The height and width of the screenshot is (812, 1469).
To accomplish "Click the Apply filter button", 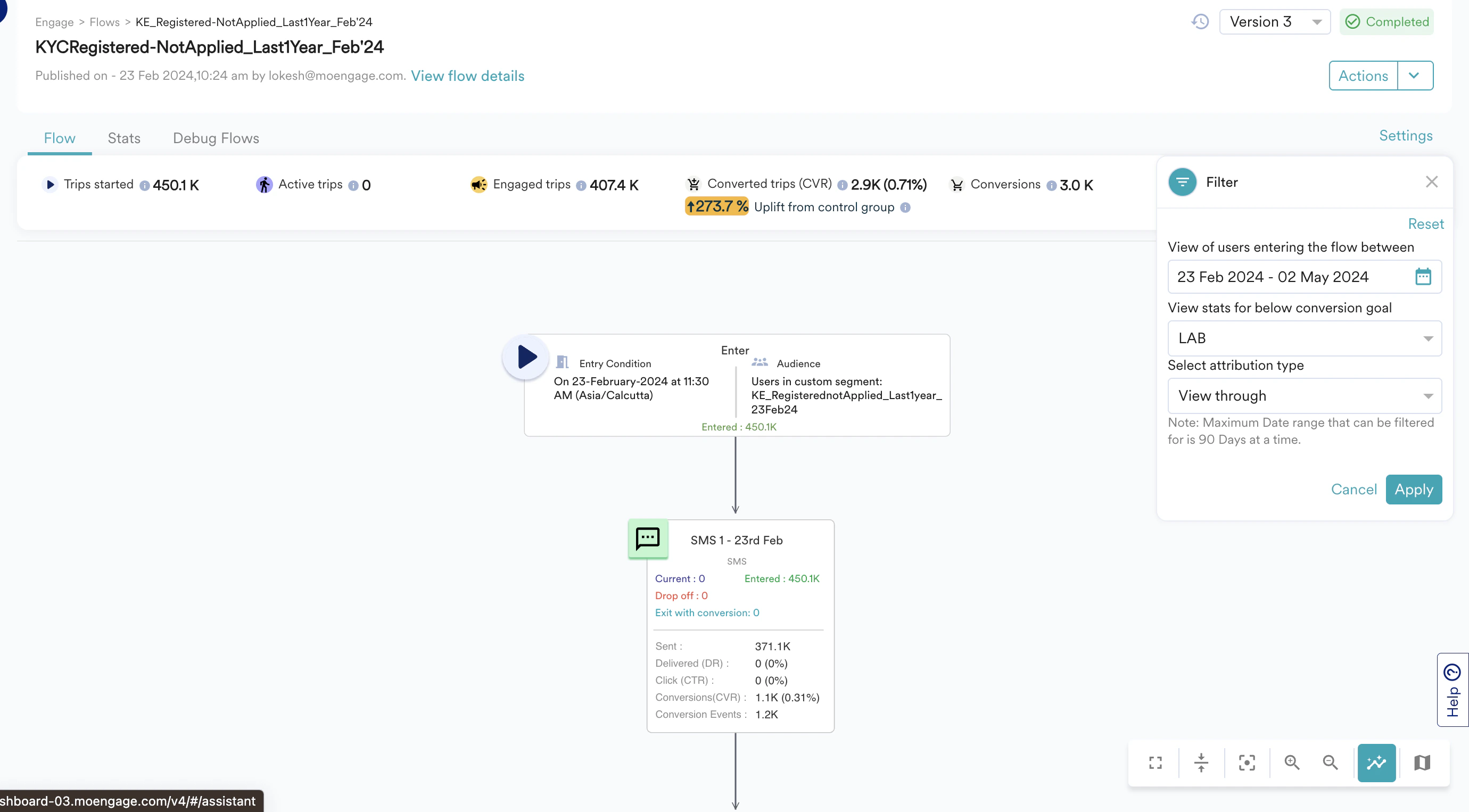I will click(x=1413, y=489).
